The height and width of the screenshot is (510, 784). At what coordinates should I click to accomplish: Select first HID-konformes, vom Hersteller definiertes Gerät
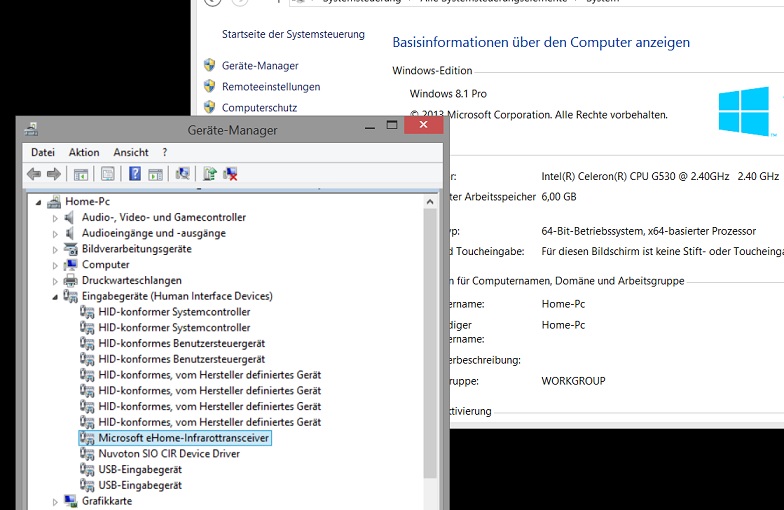[x=210, y=374]
